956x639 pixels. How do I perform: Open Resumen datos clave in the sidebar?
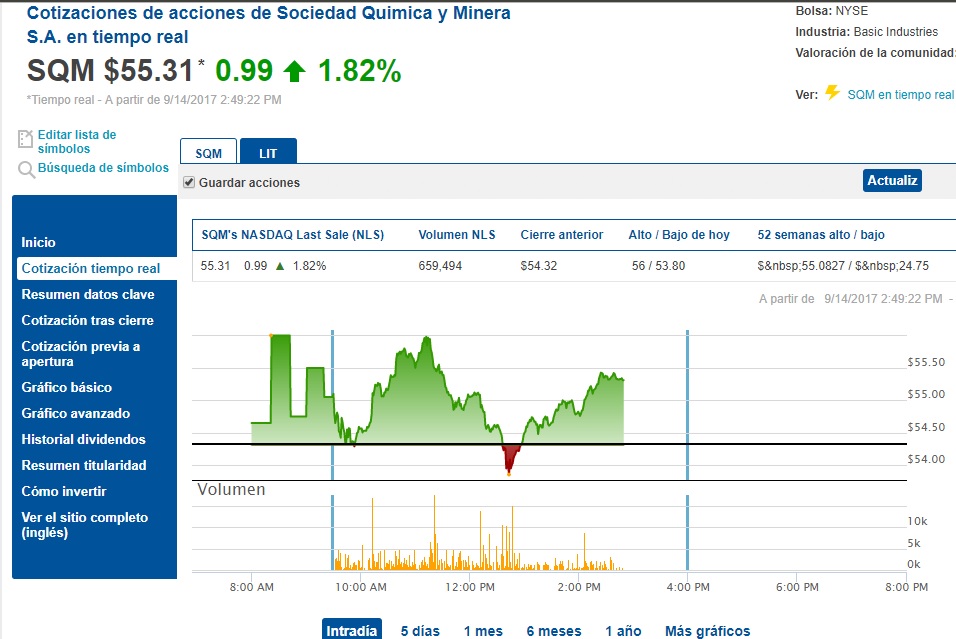click(x=88, y=295)
